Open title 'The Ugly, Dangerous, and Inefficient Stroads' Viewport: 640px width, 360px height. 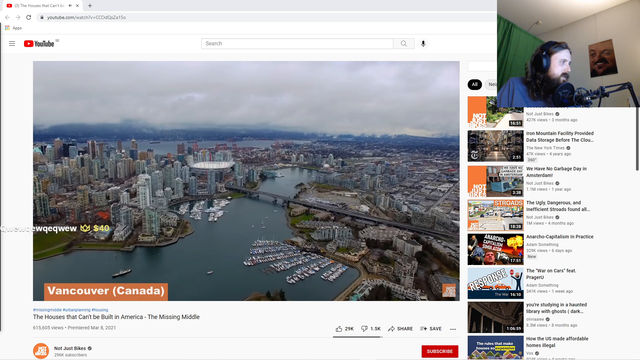pos(558,206)
